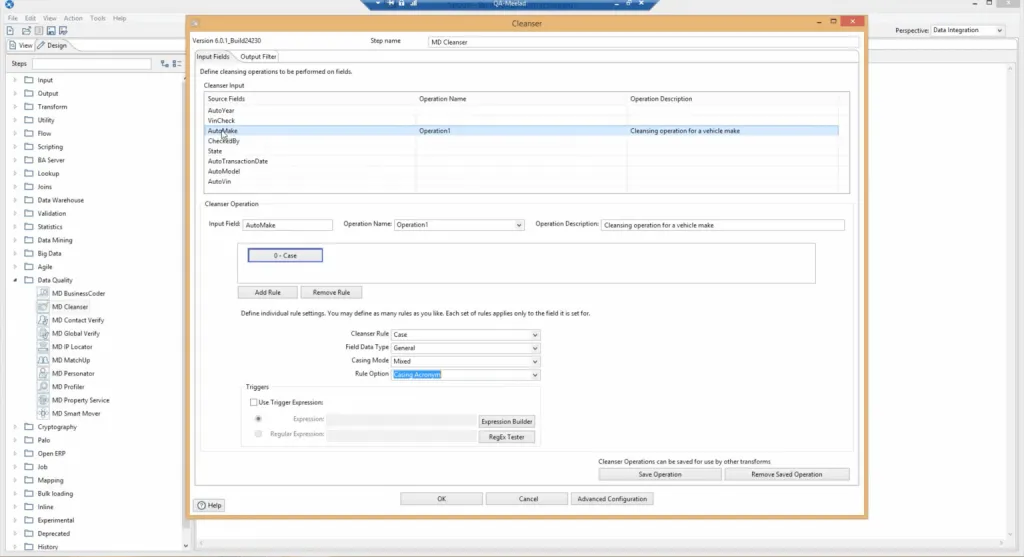The height and width of the screenshot is (557, 1024).
Task: Click the Scripting folder icon
Action: click(29, 146)
